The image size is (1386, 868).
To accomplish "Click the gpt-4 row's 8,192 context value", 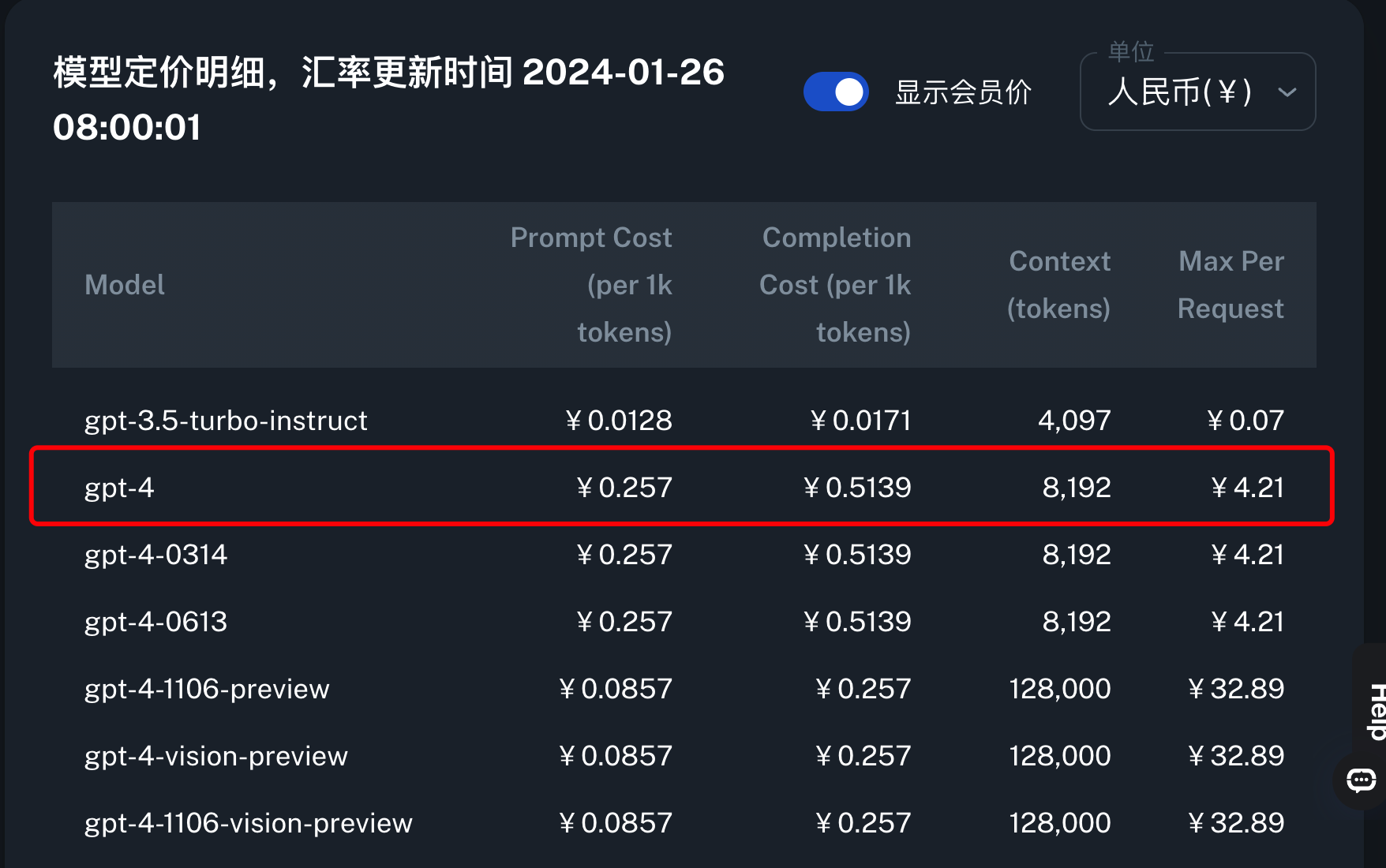I will point(1077,488).
